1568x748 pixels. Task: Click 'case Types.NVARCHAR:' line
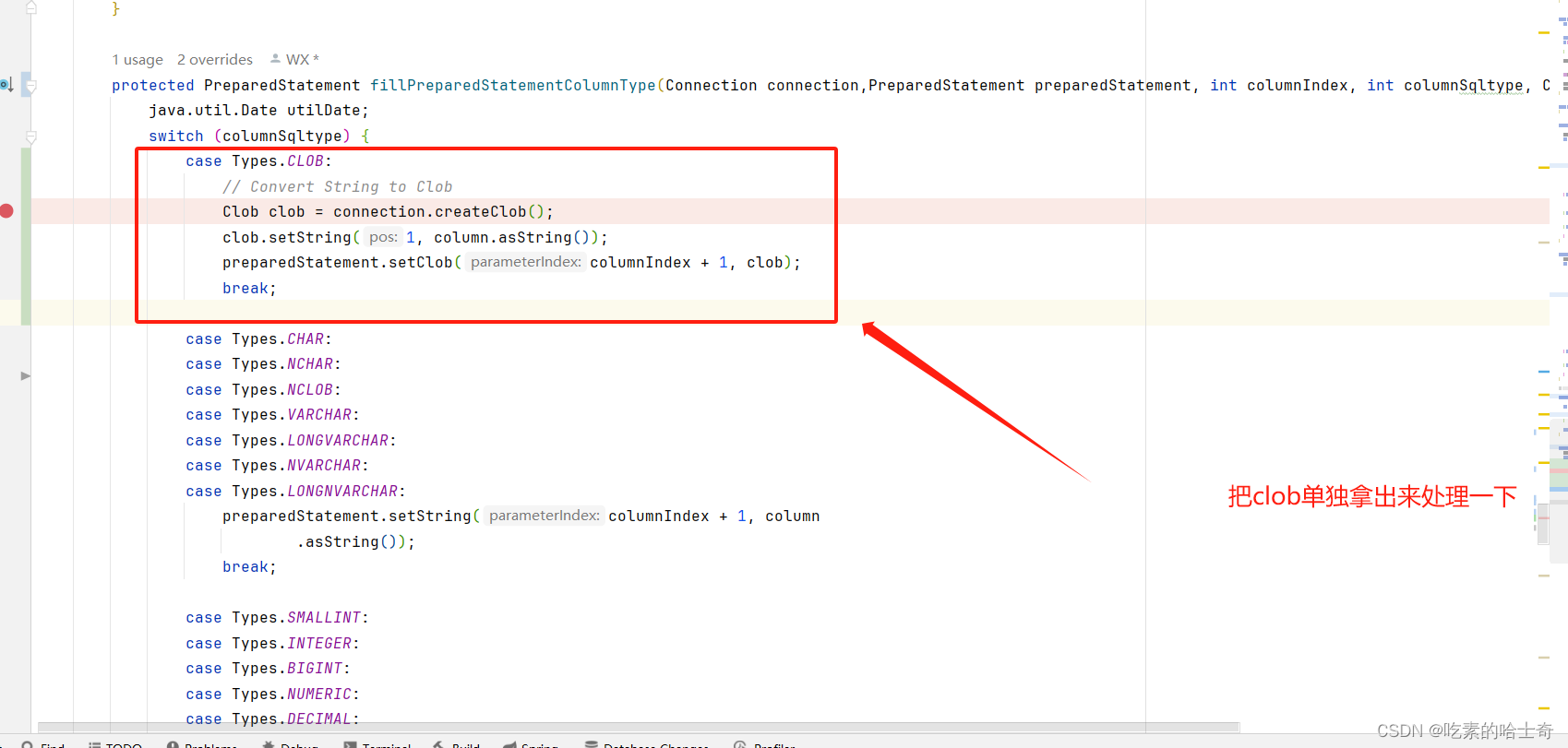(277, 466)
